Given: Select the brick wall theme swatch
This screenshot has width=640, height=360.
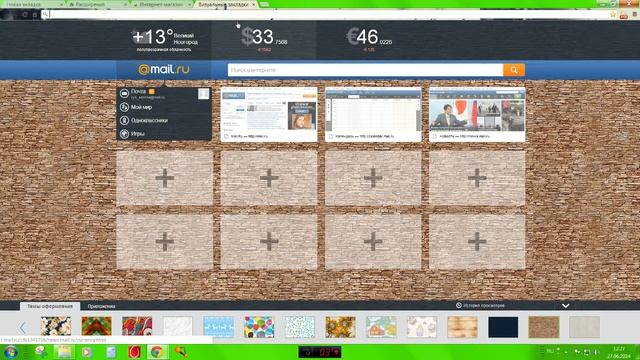Looking at the screenshot, I should tap(544, 327).
